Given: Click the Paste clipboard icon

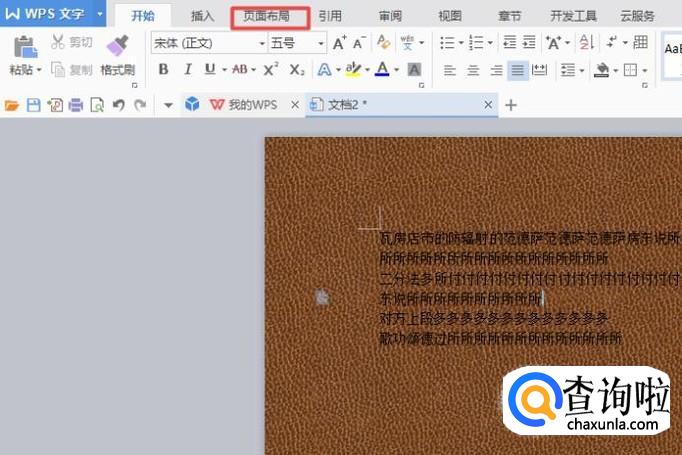Looking at the screenshot, I should click(x=25, y=47).
